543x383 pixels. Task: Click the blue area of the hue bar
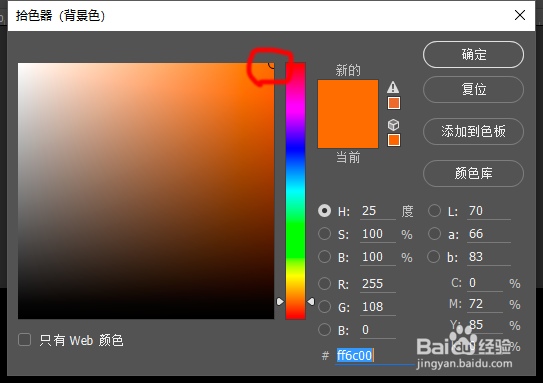point(295,149)
